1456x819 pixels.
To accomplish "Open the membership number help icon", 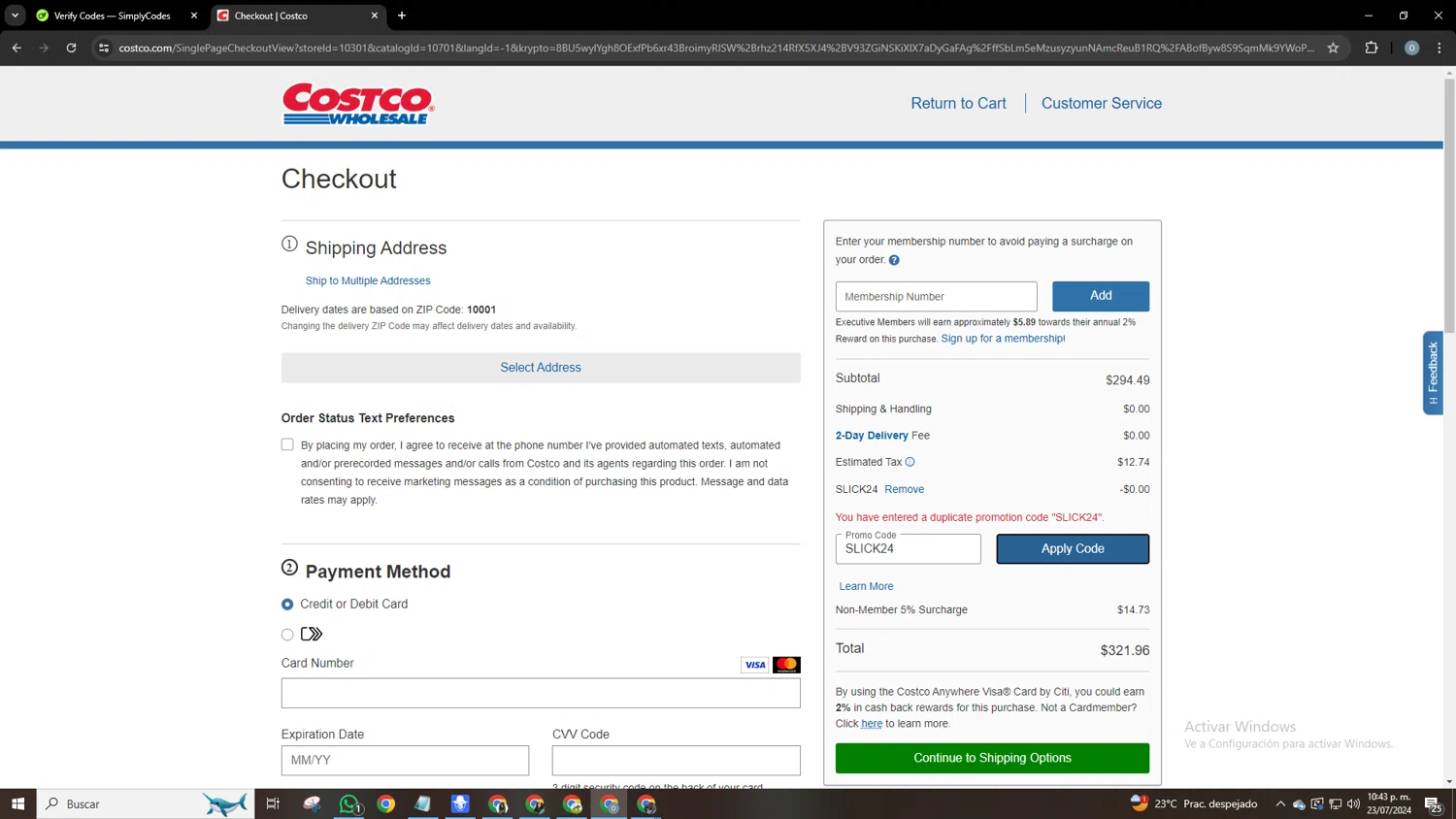I will pos(894,260).
